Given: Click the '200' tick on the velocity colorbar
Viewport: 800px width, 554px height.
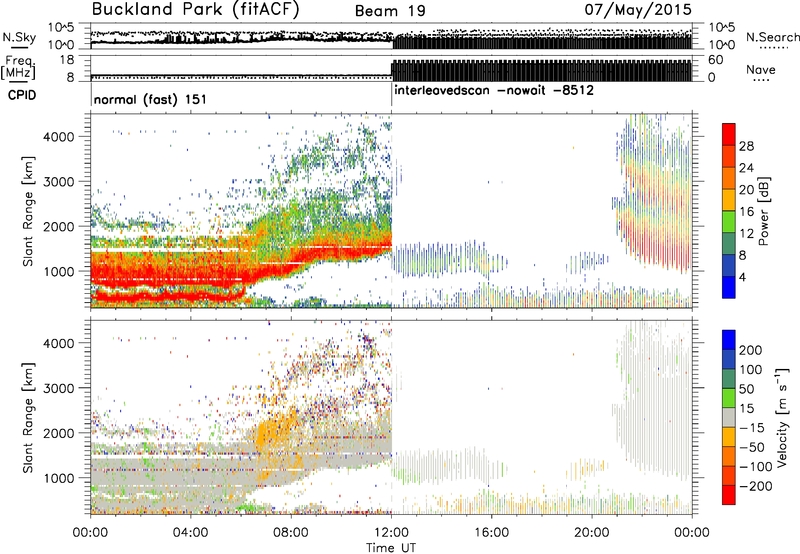Looking at the screenshot, I should 751,350.
